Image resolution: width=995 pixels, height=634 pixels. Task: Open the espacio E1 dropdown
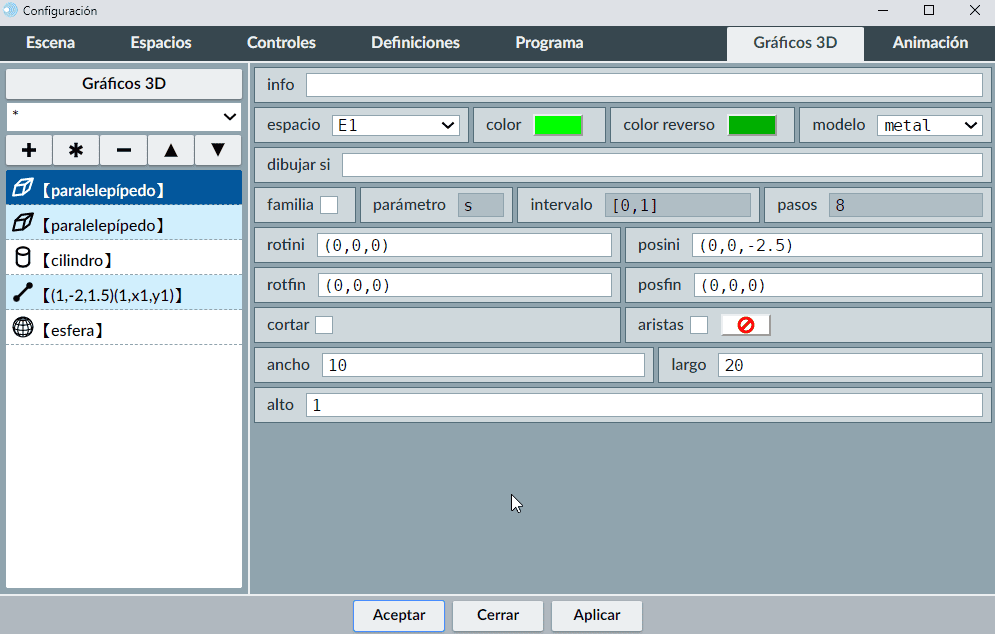point(395,125)
